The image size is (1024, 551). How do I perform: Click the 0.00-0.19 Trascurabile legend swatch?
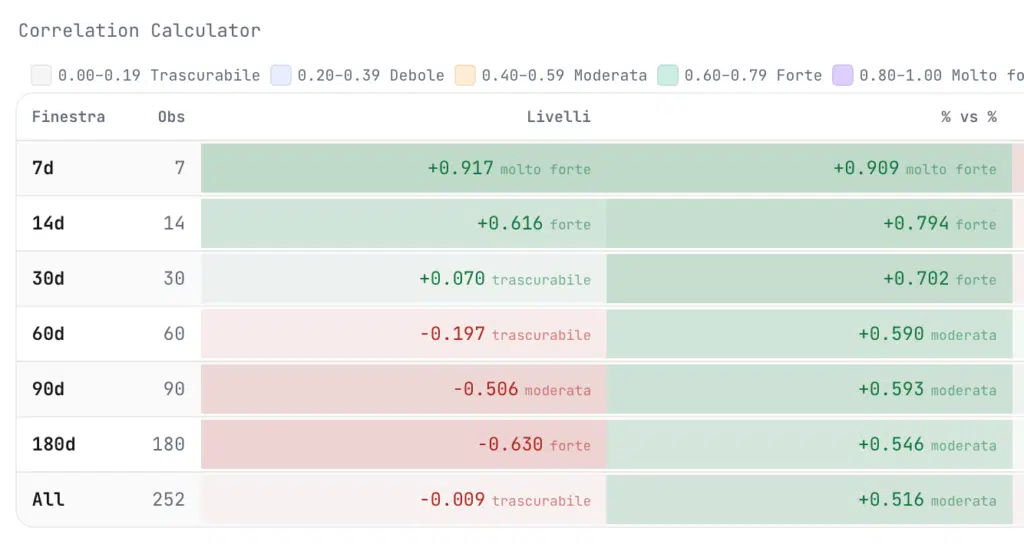pos(41,75)
